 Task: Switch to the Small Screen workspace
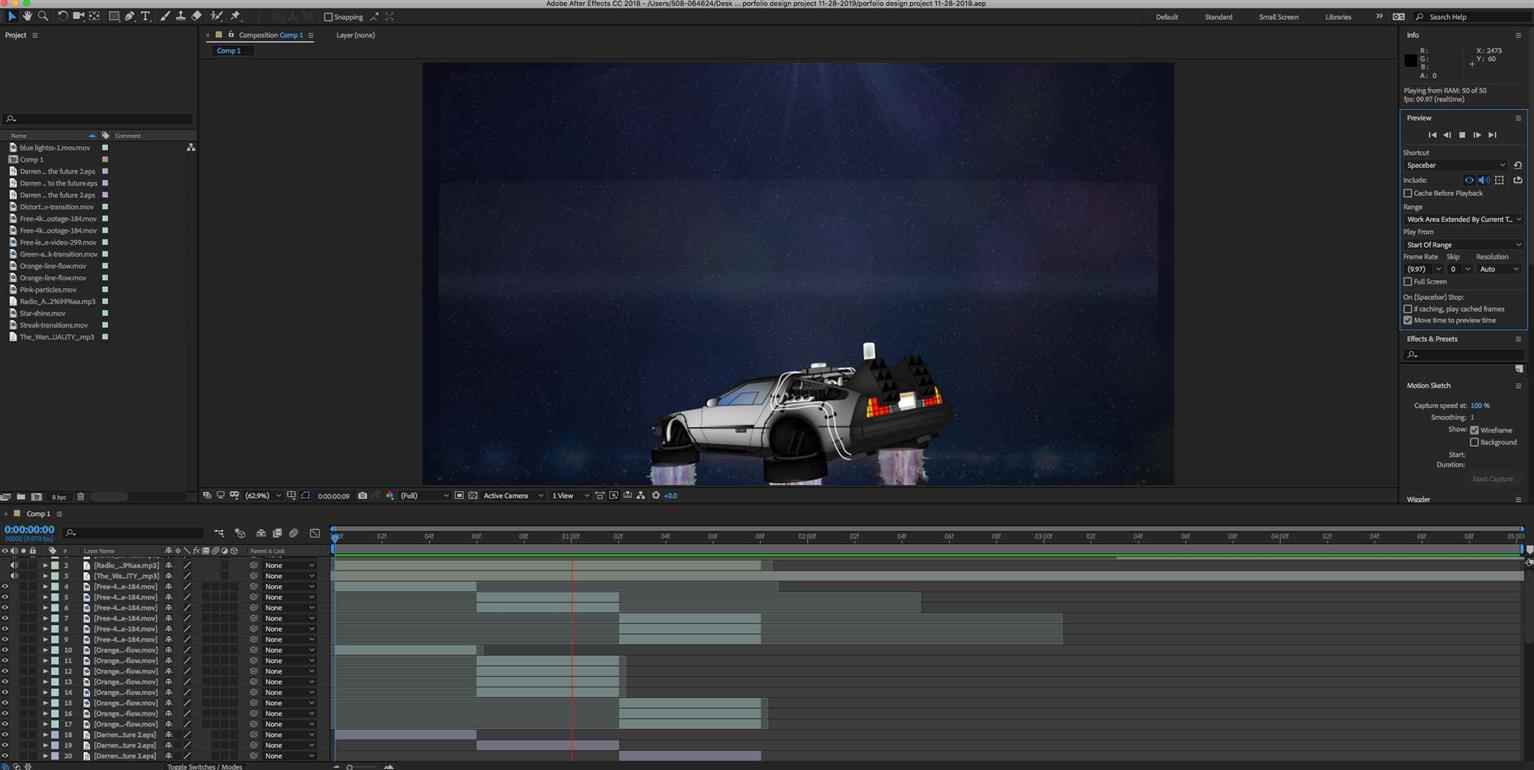click(1278, 17)
